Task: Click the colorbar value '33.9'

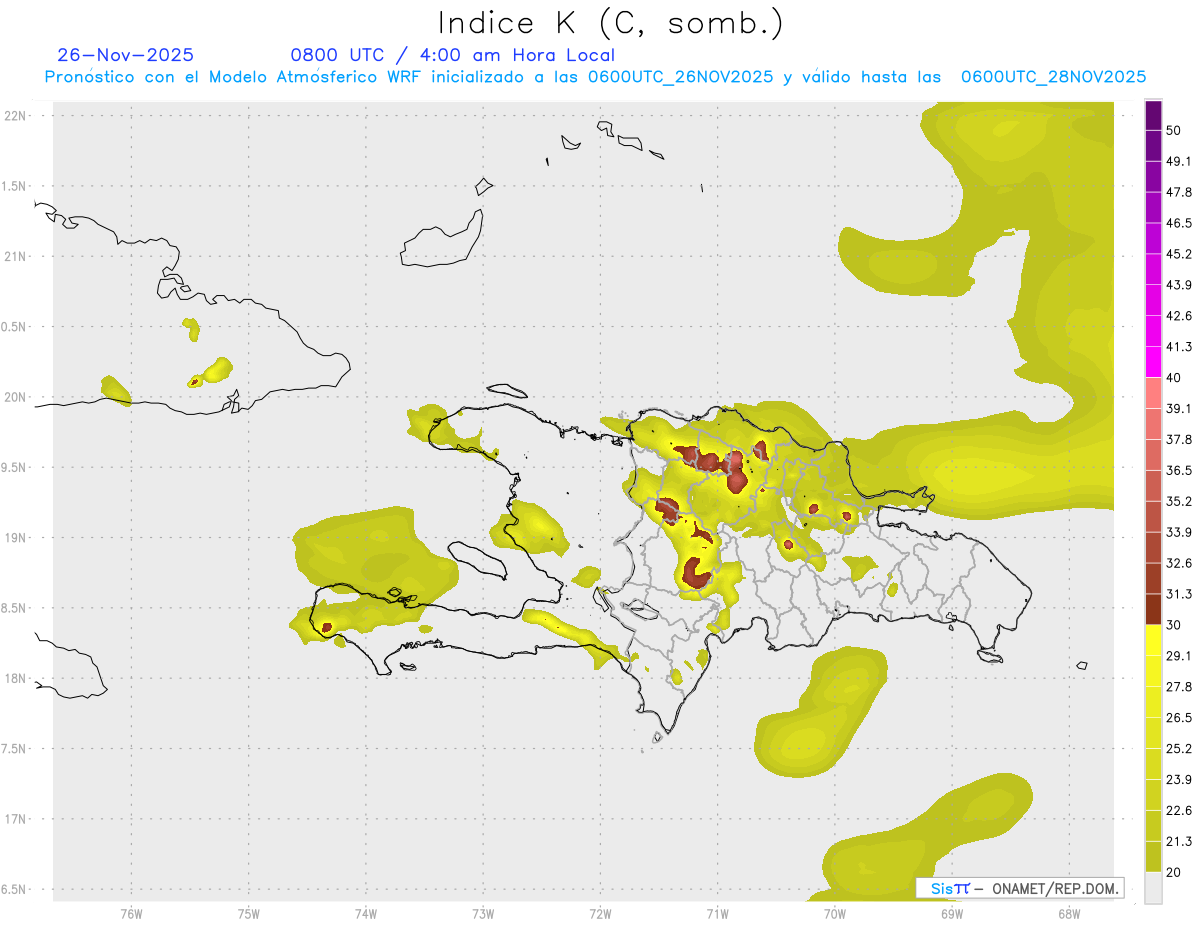Action: pyautogui.click(x=1178, y=532)
